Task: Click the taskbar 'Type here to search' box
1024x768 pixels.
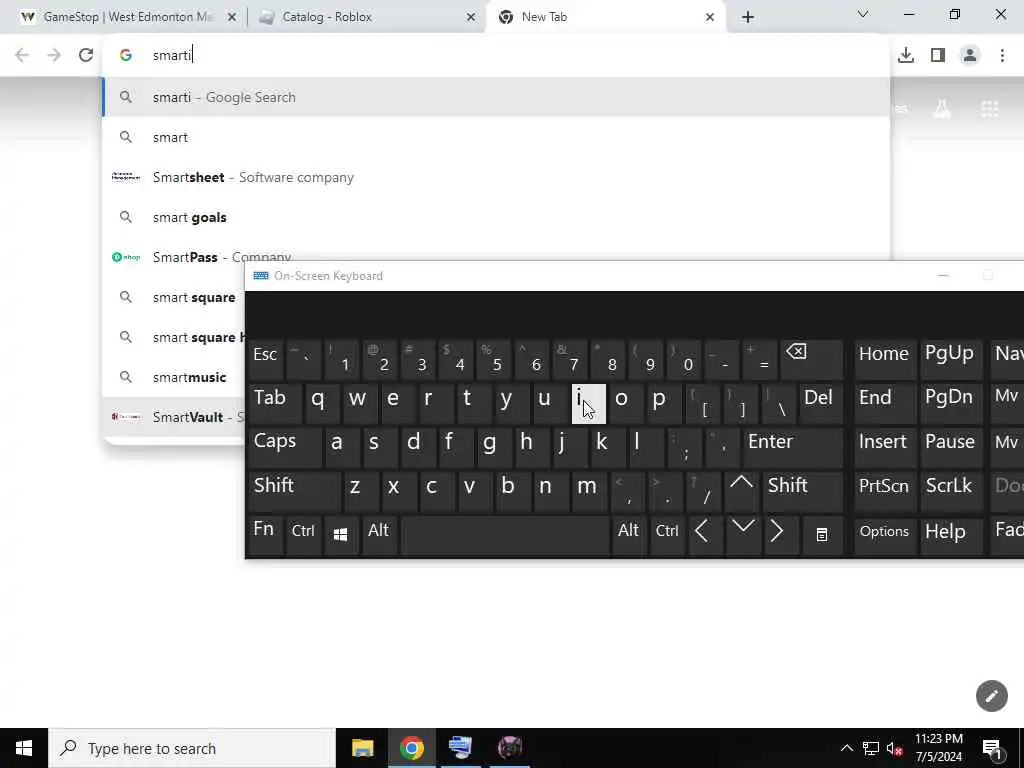Action: 192,748
